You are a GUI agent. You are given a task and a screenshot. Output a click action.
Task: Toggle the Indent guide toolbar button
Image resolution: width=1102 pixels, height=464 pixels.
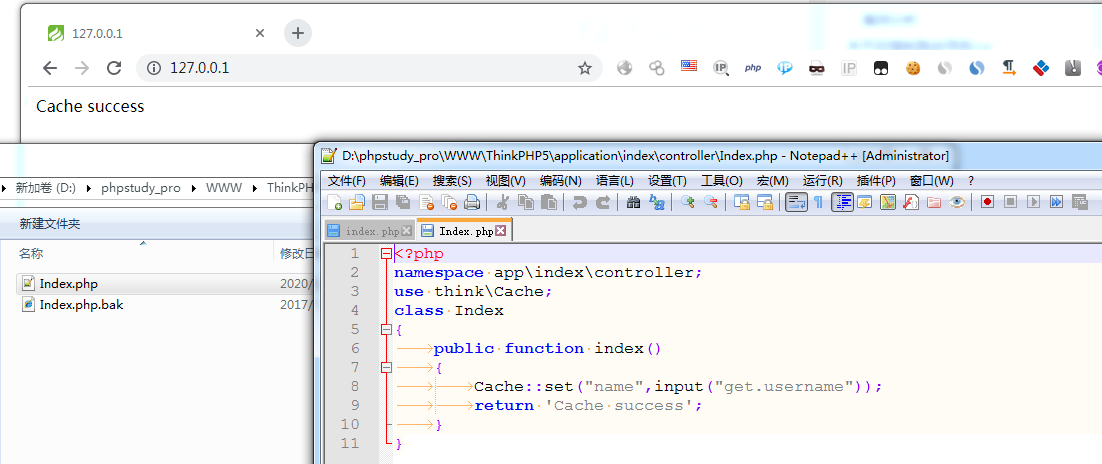click(x=842, y=202)
